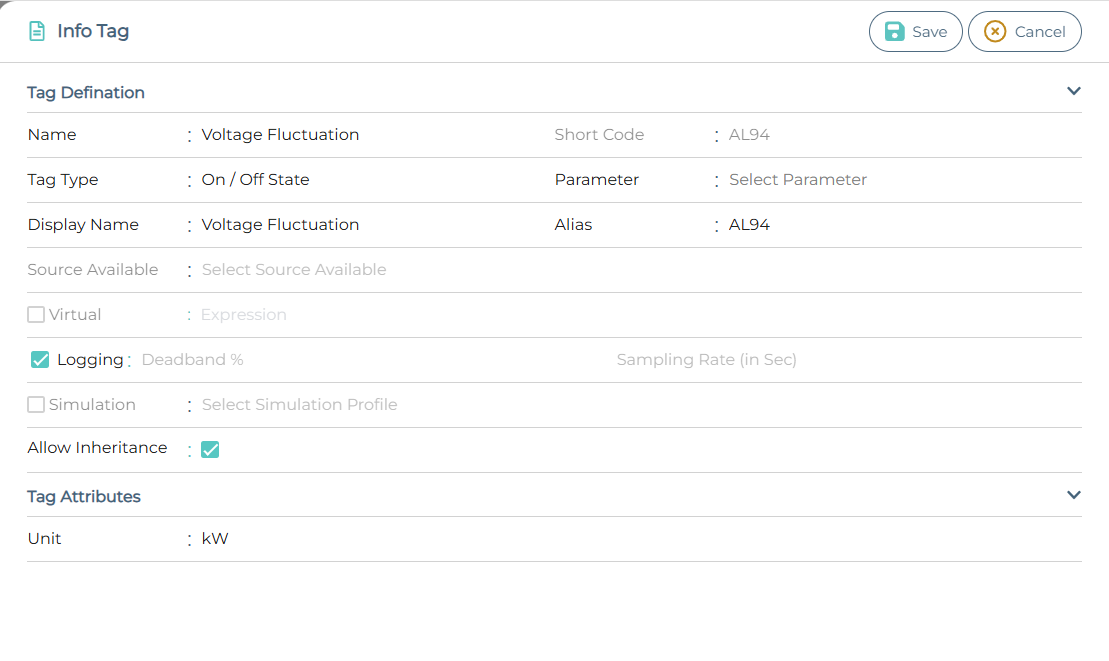Open the Select Parameter dropdown

click(x=797, y=180)
